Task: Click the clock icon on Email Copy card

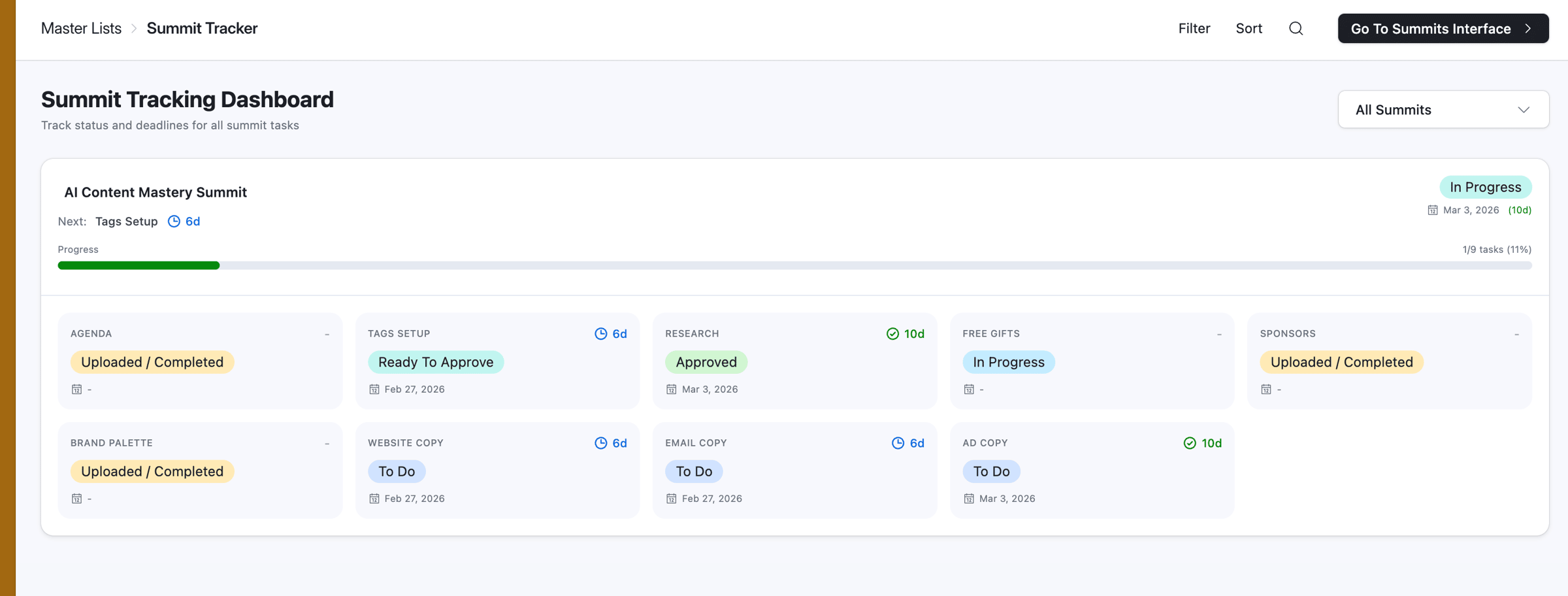Action: (898, 443)
